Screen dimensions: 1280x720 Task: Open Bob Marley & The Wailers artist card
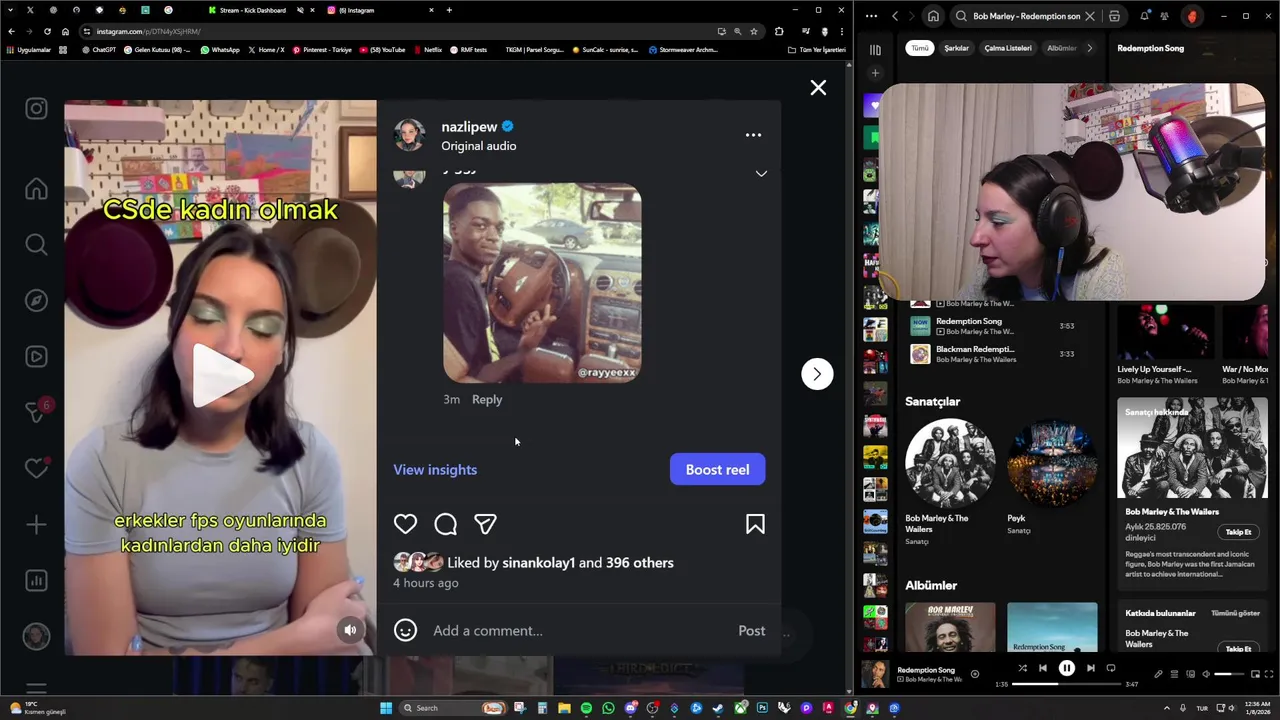[950, 485]
